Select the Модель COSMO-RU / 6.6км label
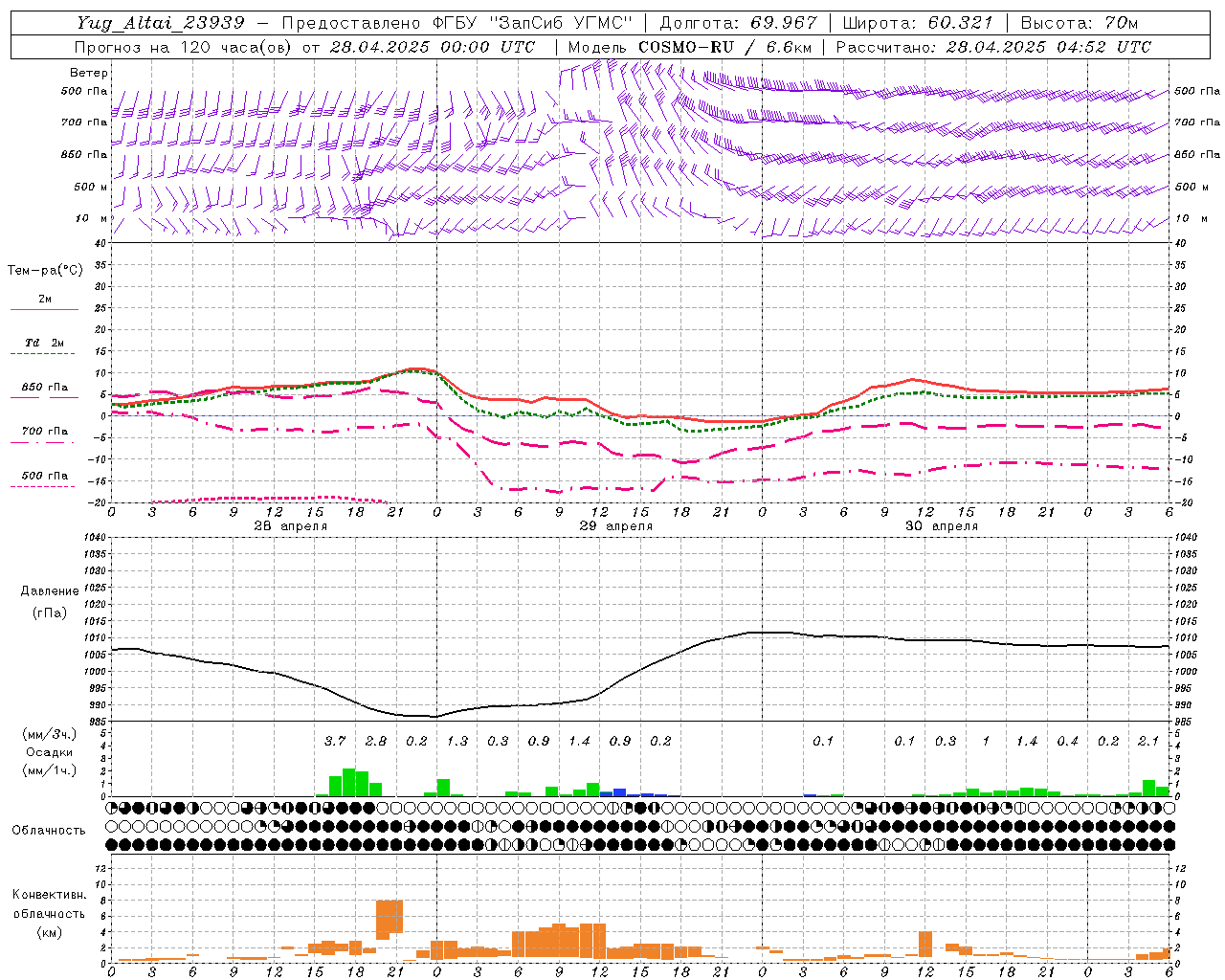Screen dimensions: 1225x980 [689, 47]
